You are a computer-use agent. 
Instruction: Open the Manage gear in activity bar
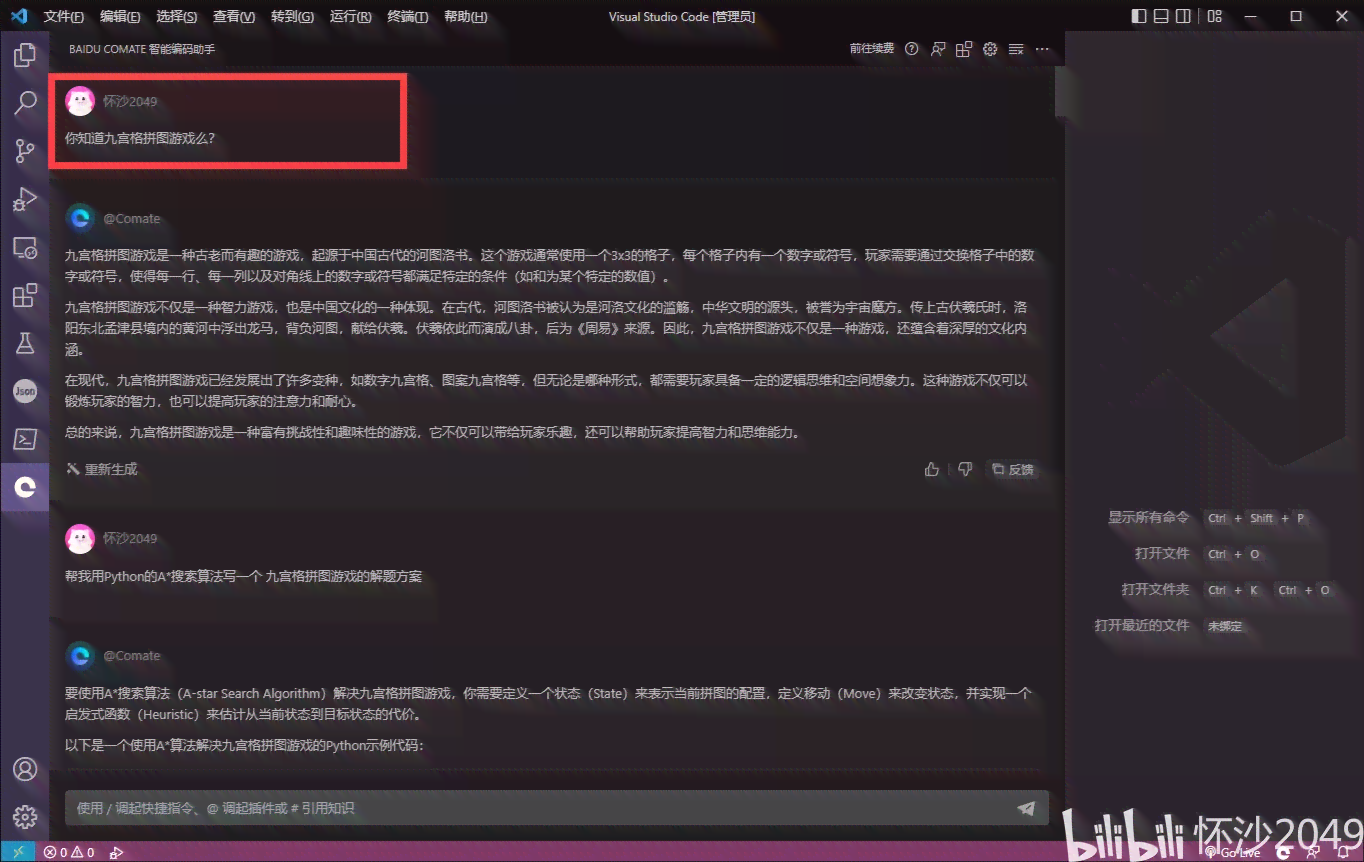[25, 817]
